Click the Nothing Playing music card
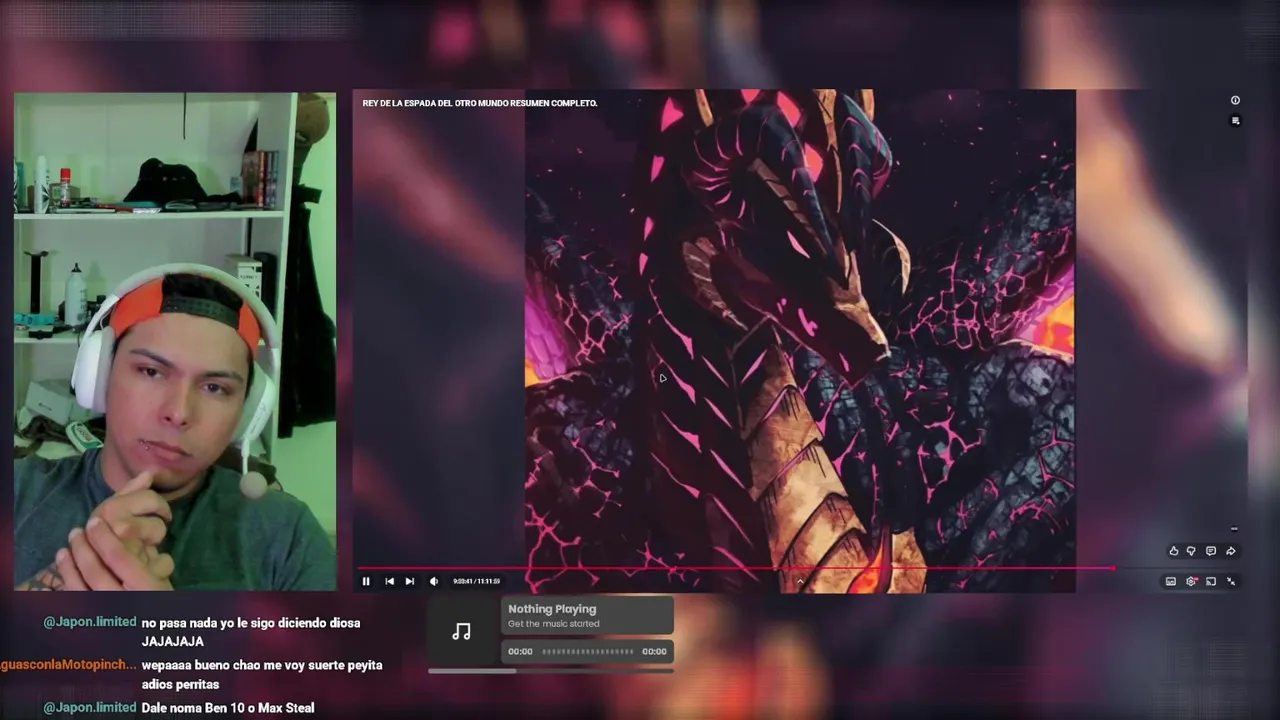 point(587,615)
